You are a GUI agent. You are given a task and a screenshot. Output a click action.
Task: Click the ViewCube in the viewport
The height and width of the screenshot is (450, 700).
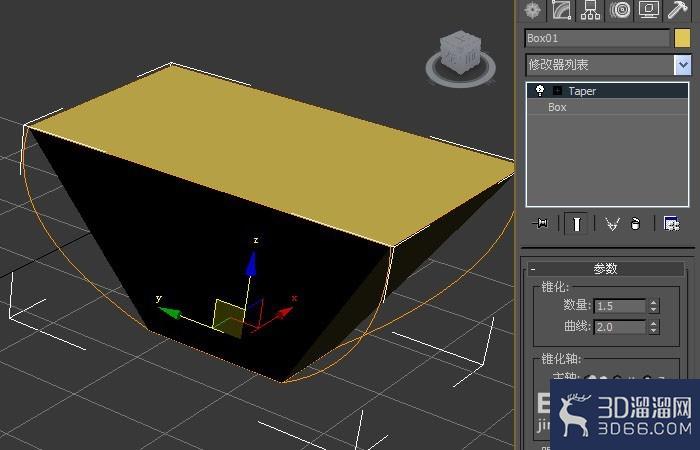point(460,54)
